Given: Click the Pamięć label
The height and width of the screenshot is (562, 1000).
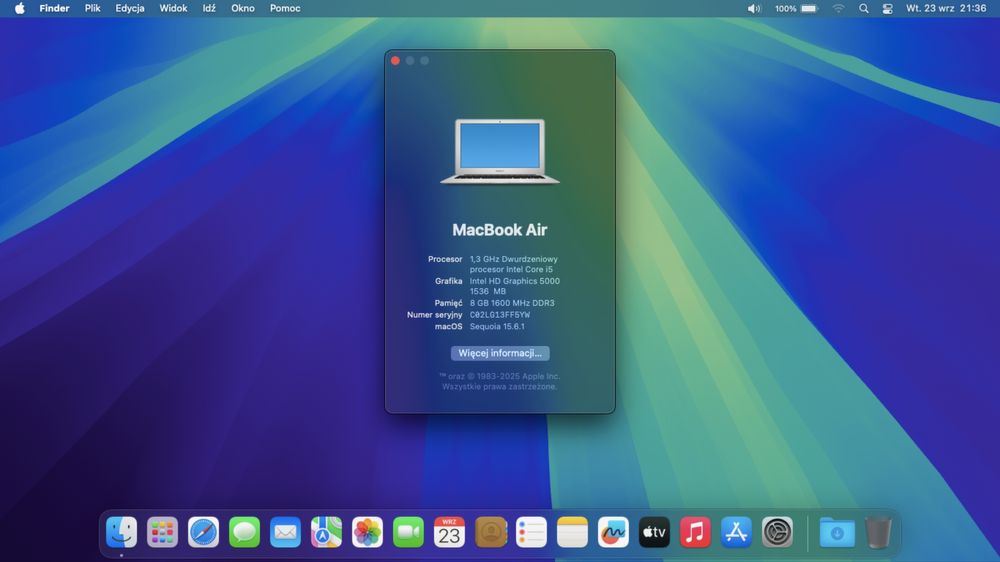Looking at the screenshot, I should point(448,303).
